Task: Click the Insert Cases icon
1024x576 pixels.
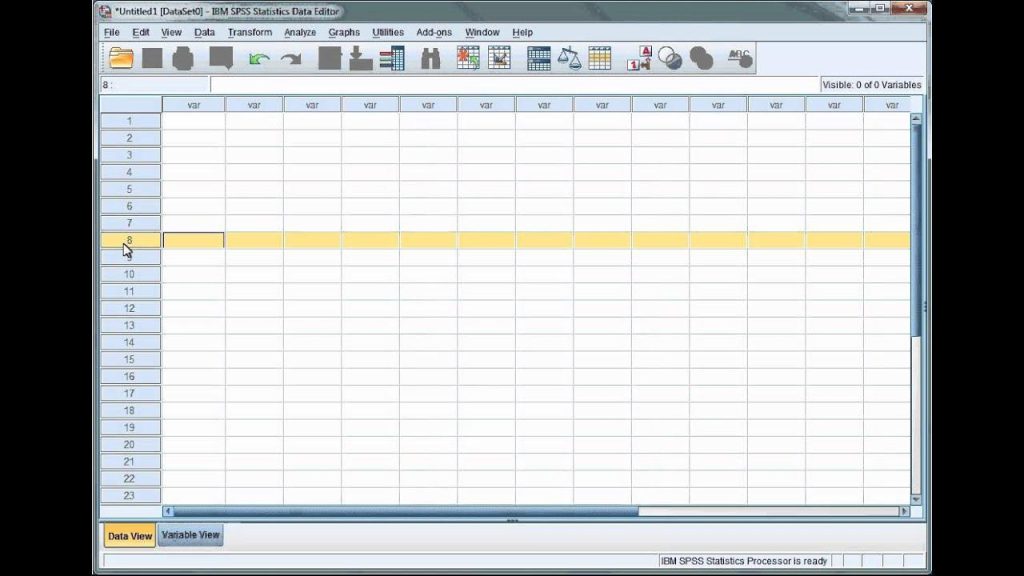Action: [x=468, y=58]
